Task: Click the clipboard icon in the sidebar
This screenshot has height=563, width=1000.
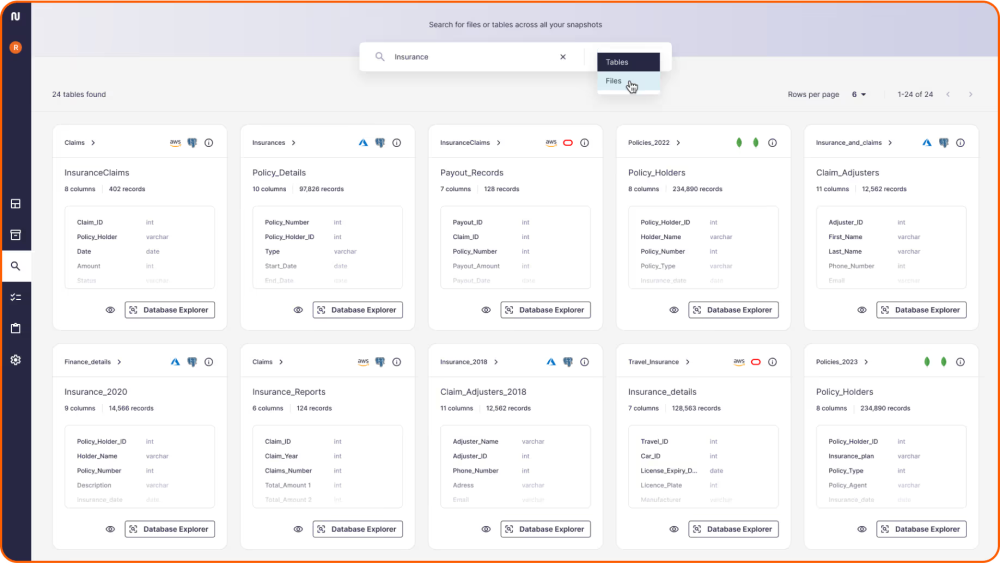Action: click(15, 328)
